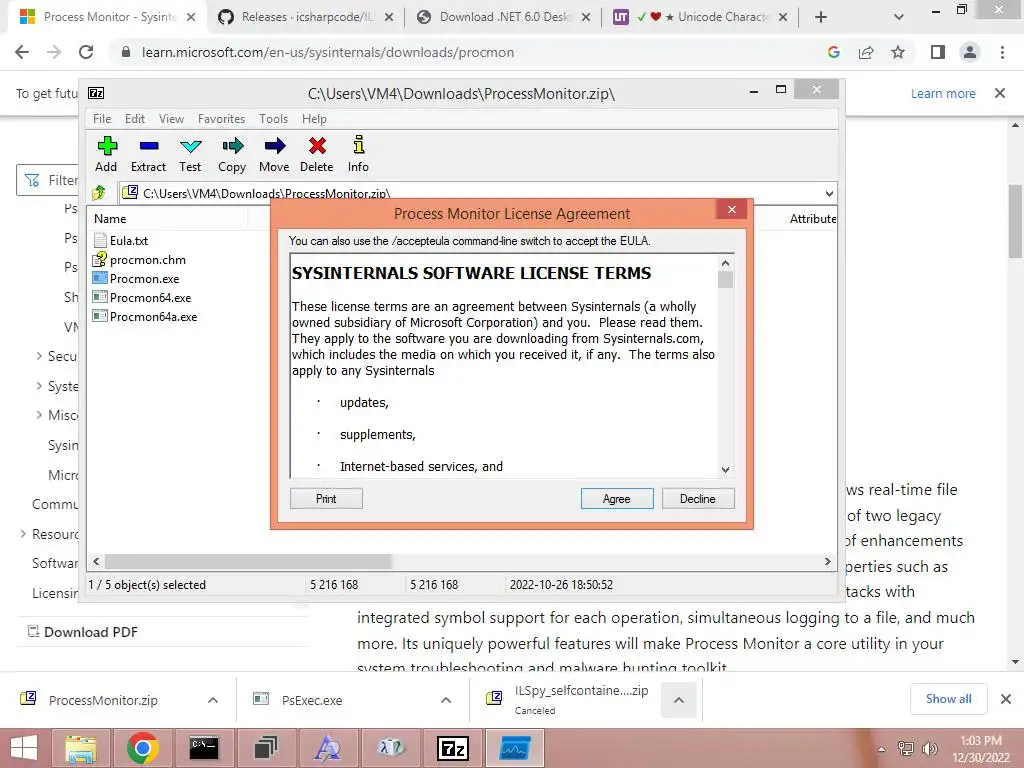
Task: Open Chrome's three-dot menu
Action: click(1002, 52)
